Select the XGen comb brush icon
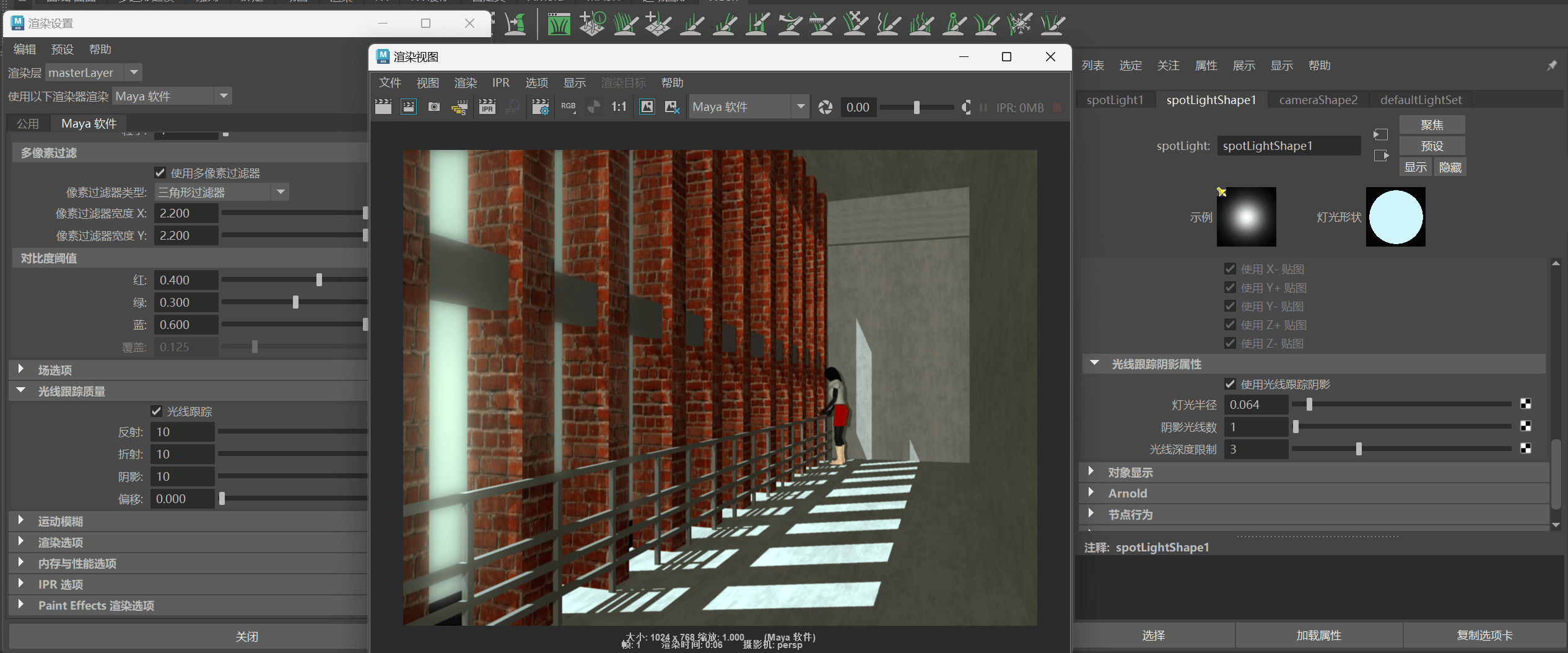1568x653 pixels. (x=822, y=24)
